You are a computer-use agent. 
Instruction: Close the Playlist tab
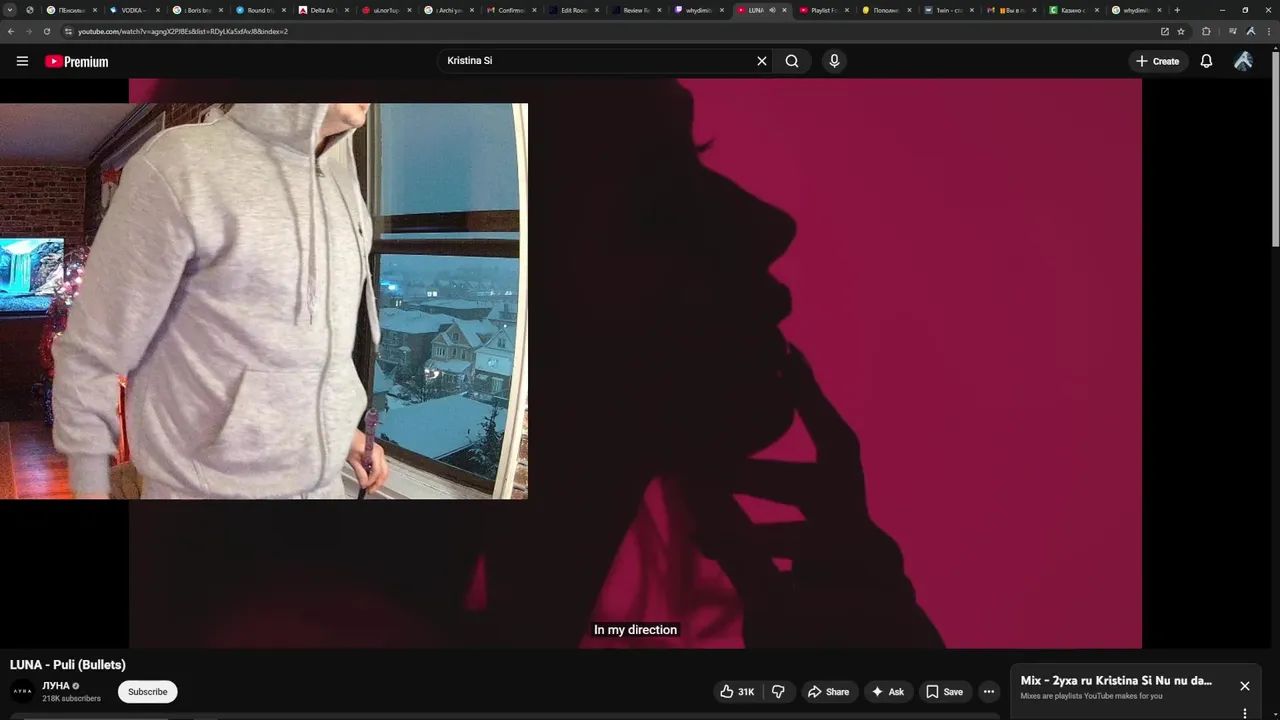click(847, 10)
